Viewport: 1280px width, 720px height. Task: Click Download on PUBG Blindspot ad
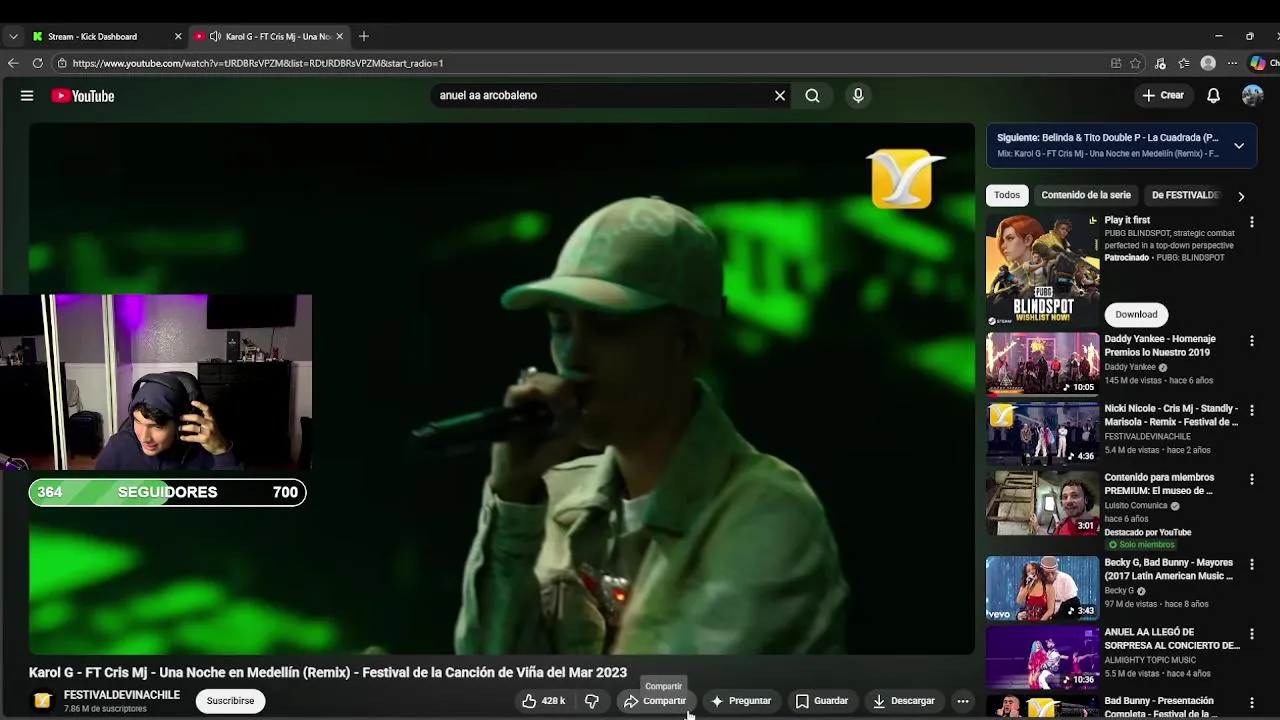click(x=1136, y=314)
